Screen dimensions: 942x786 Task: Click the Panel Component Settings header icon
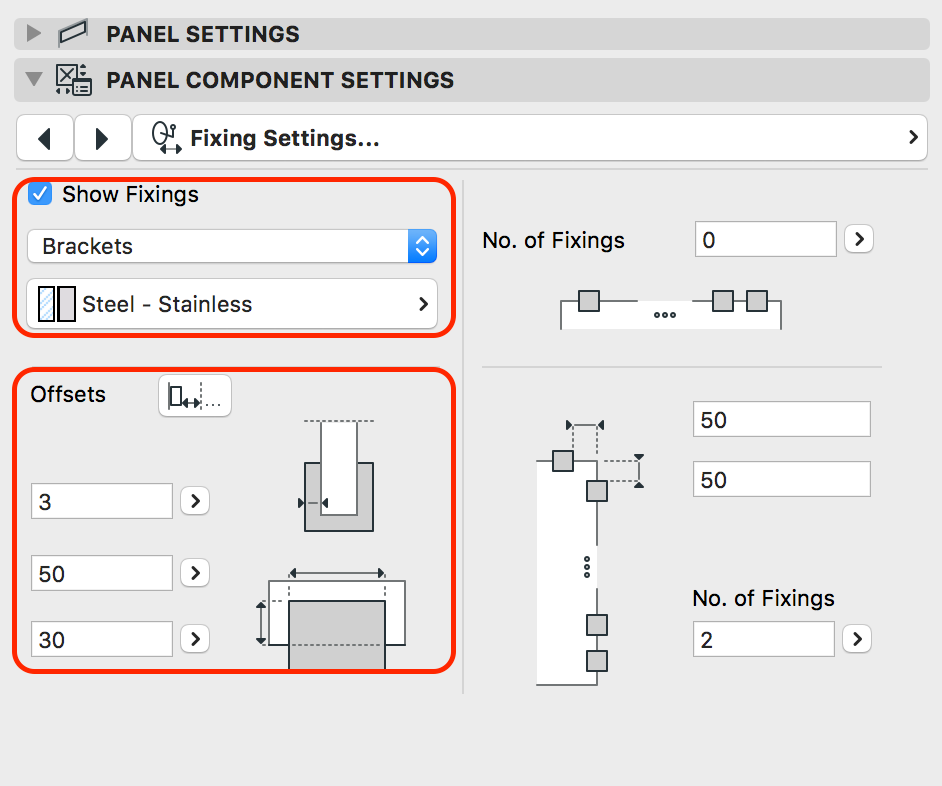[x=73, y=80]
